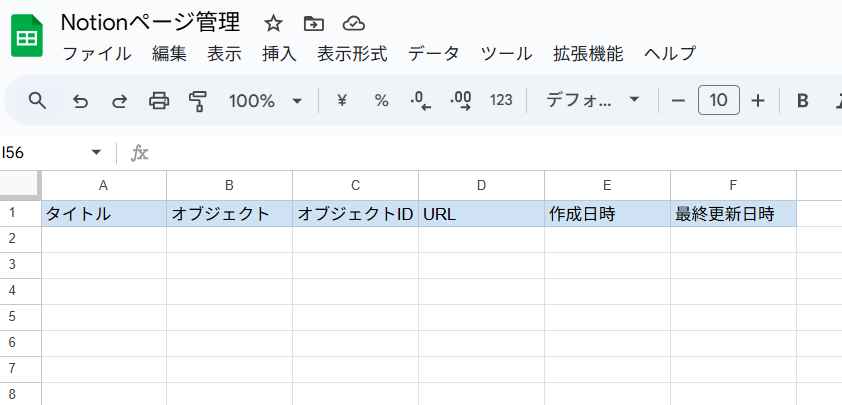The height and width of the screenshot is (405, 842).
Task: Rename the Notionページ管理 title
Action: click(150, 23)
